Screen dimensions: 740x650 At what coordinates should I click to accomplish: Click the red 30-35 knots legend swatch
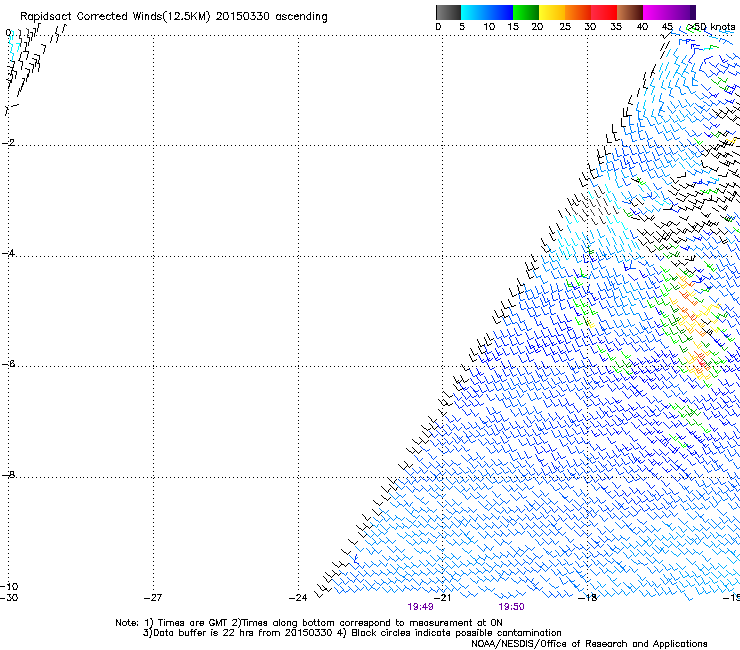[604, 12]
